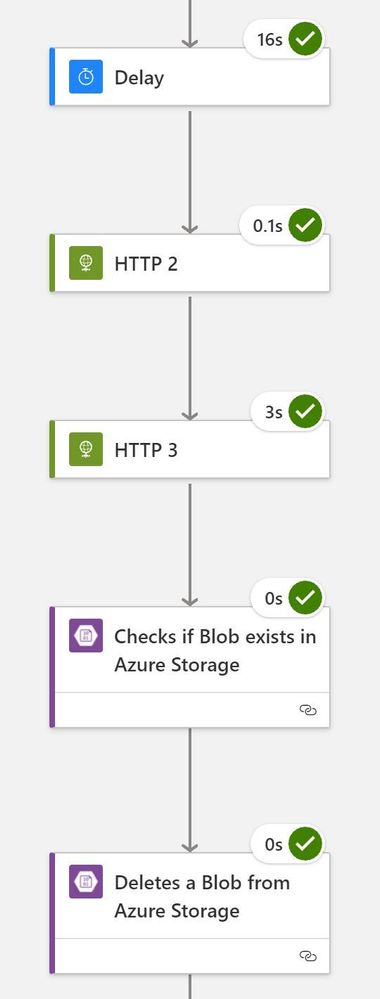Open connection link icon on Checks if Blob card
This screenshot has height=999, width=380.
(x=308, y=710)
